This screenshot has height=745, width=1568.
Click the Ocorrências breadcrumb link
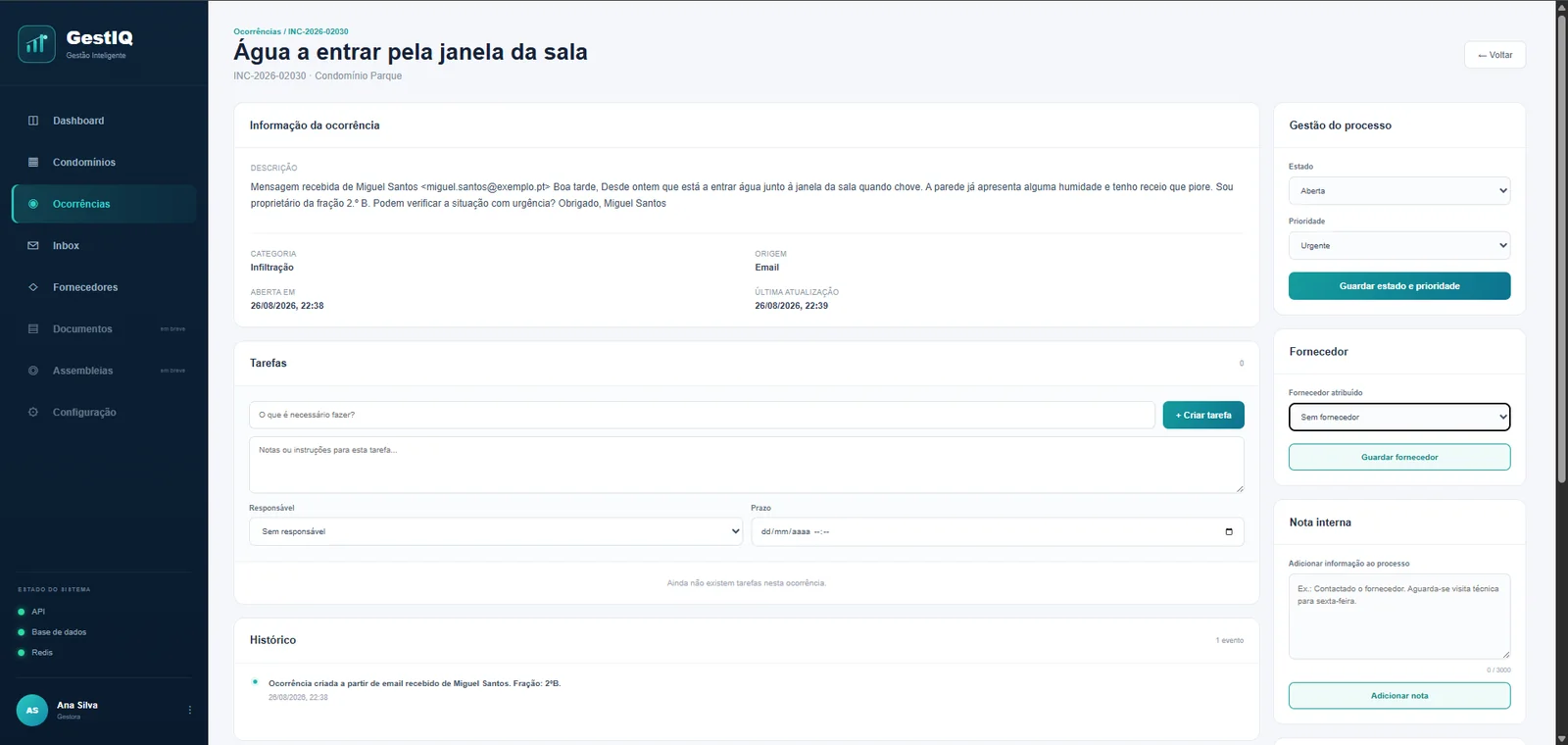click(x=257, y=31)
